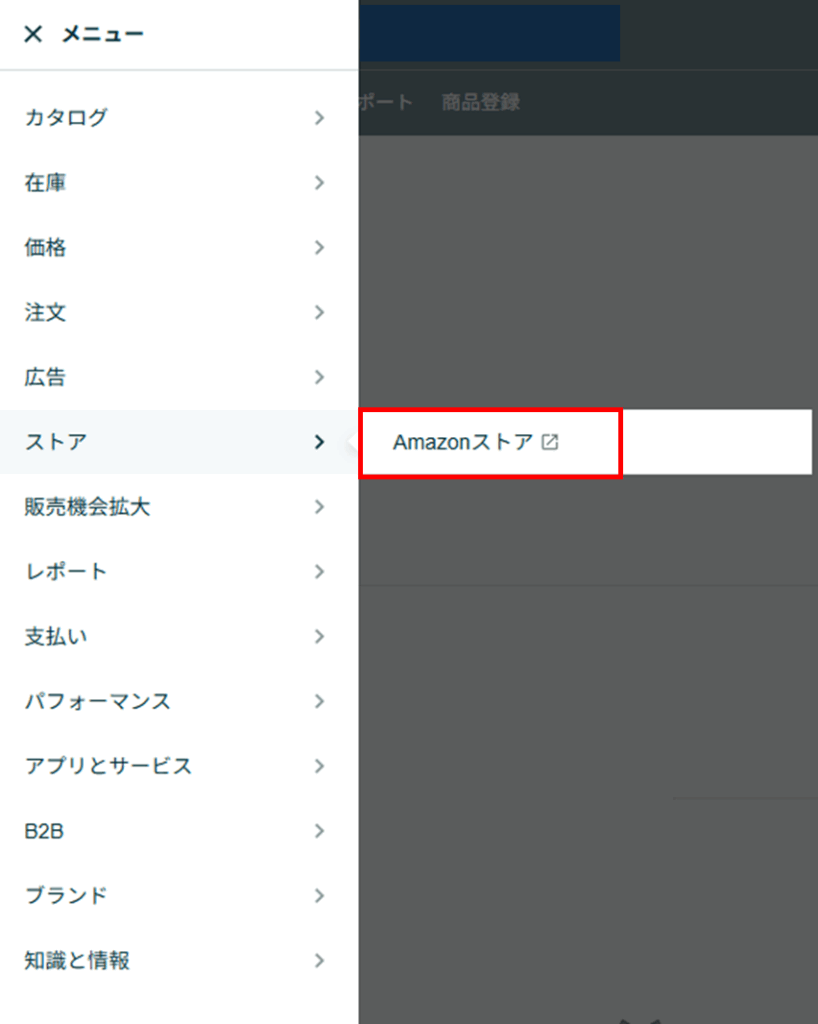The height and width of the screenshot is (1024, 818).
Task: Click the 商品登録 tab in top bar
Action: [x=481, y=102]
